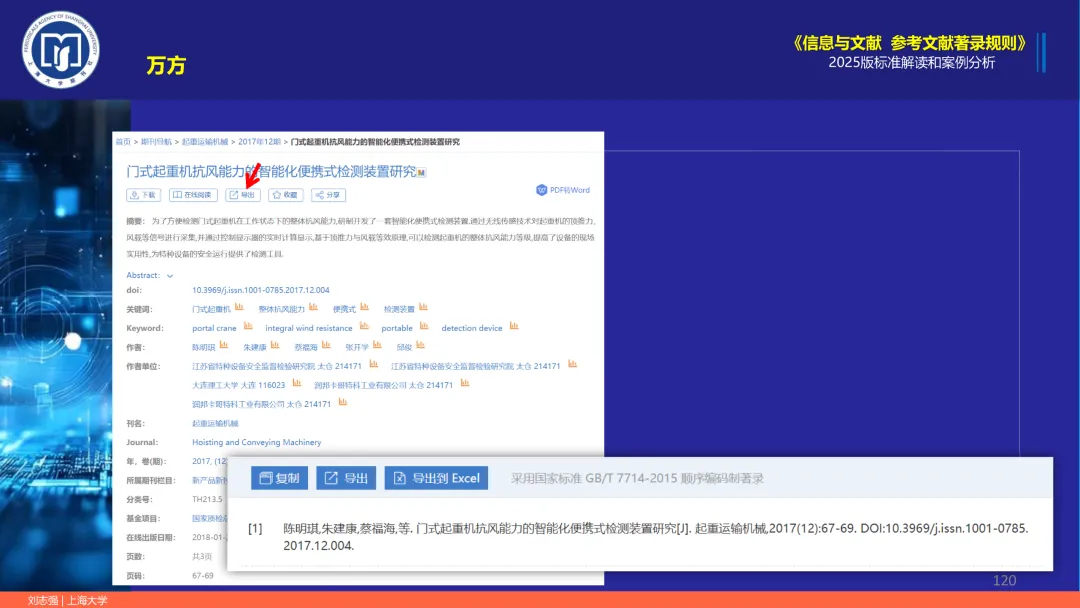The width and height of the screenshot is (1080, 608).
Task: Click chart icon beside author 朱建康
Action: point(275,345)
